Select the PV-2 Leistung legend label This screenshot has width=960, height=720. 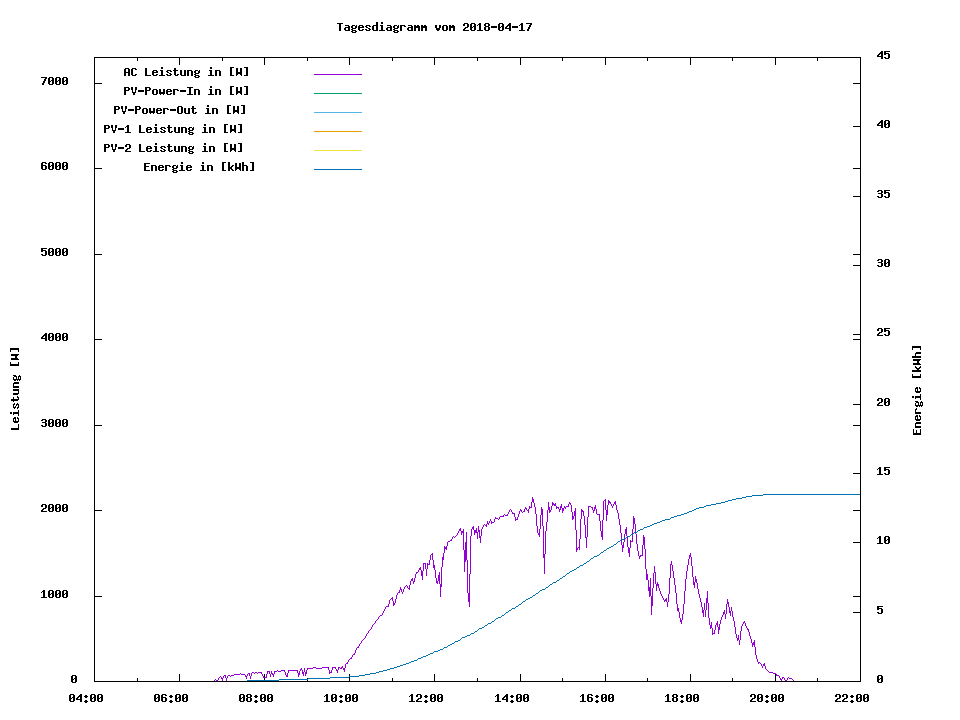(x=173, y=148)
